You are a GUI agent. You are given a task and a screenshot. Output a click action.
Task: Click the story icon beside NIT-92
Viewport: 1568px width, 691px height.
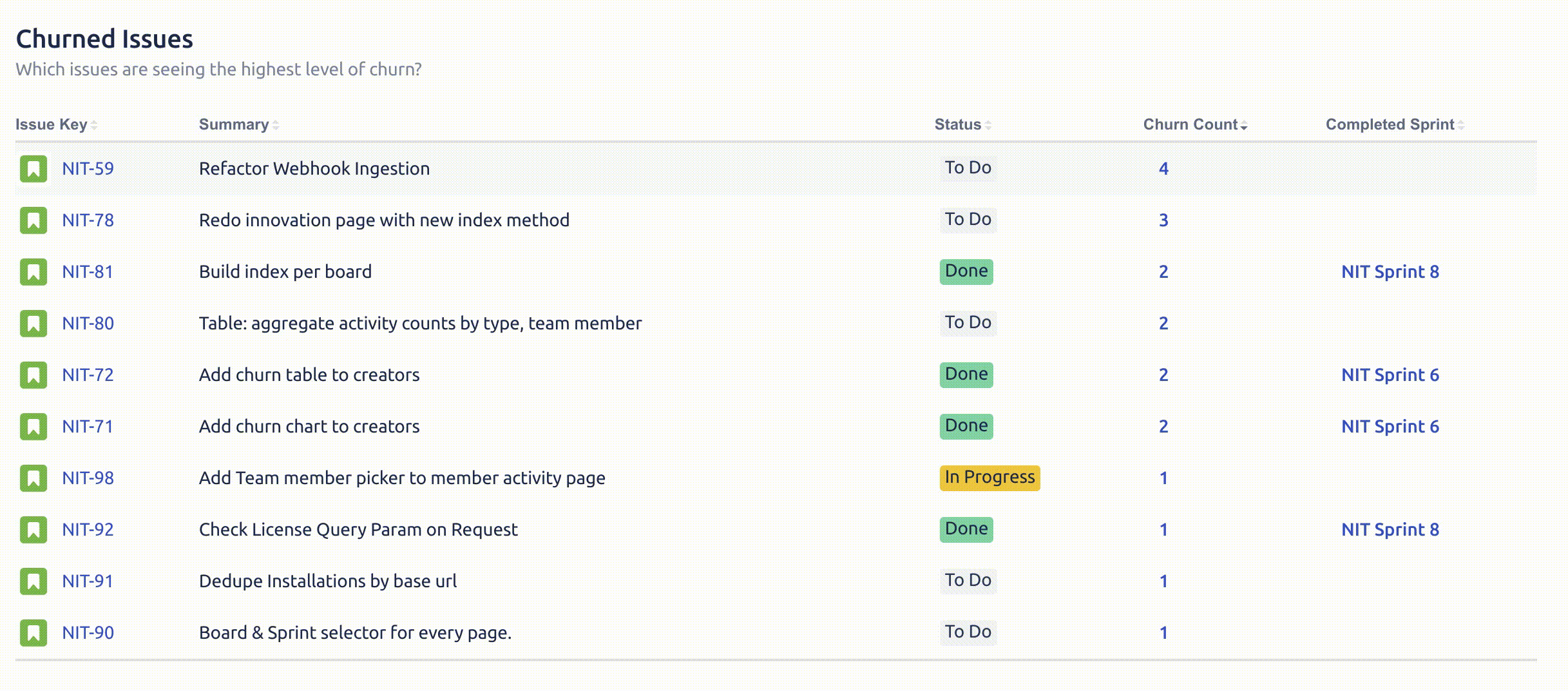pos(33,530)
